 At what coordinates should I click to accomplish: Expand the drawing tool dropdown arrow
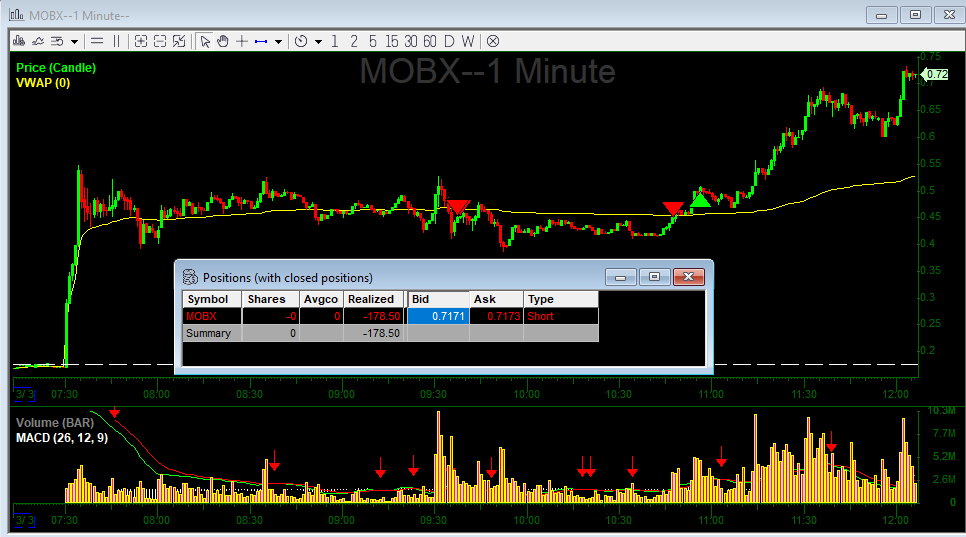pyautogui.click(x=278, y=42)
